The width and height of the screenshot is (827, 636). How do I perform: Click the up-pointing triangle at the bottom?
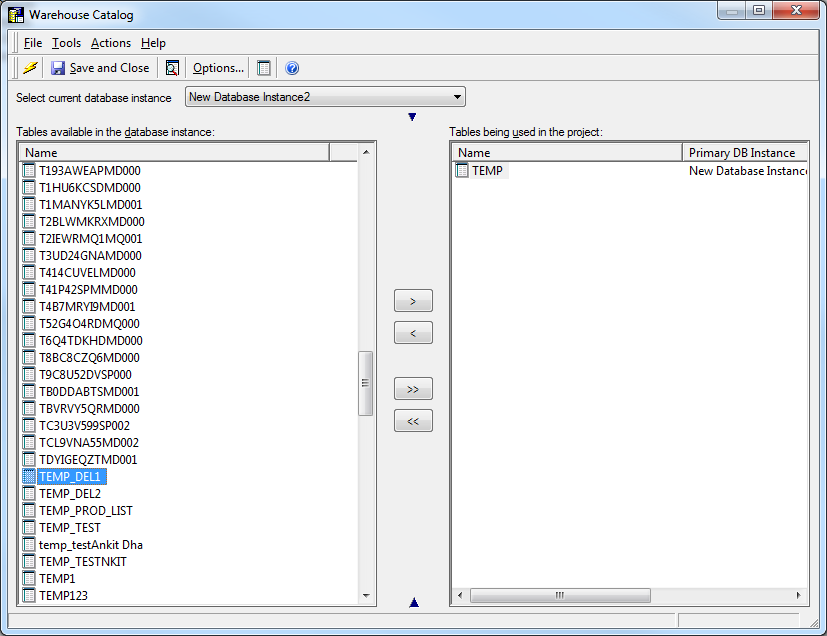(413, 602)
